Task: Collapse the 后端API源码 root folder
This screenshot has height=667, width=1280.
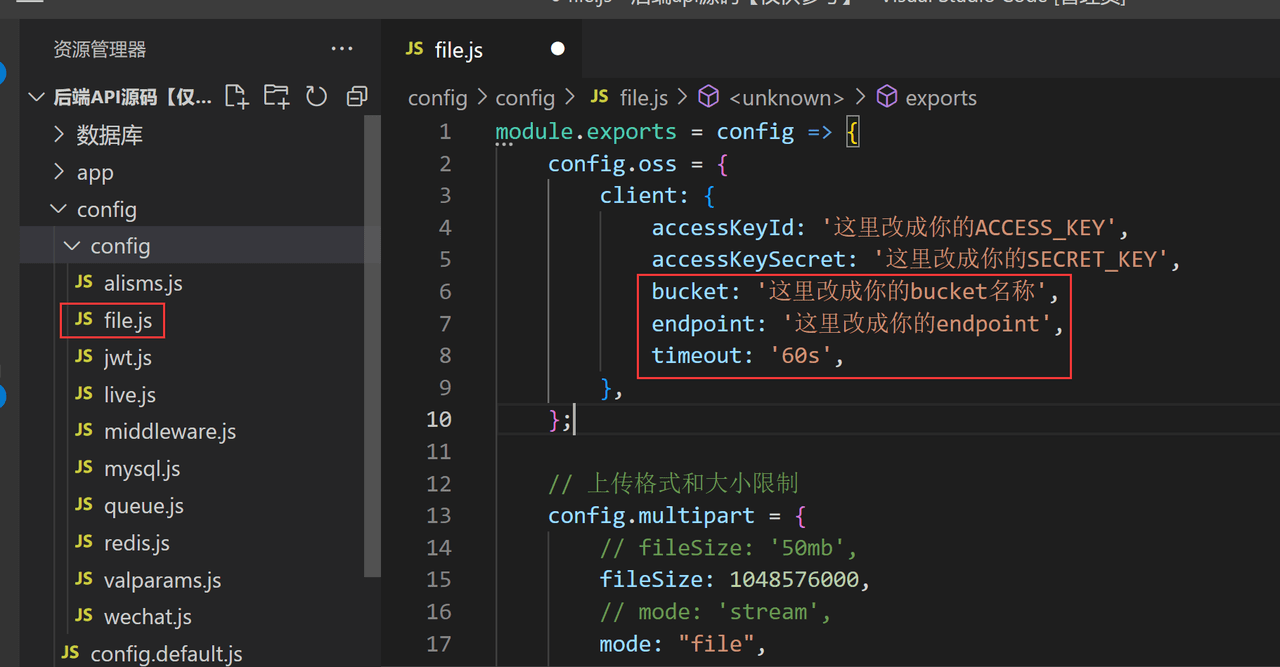Action: 132,97
